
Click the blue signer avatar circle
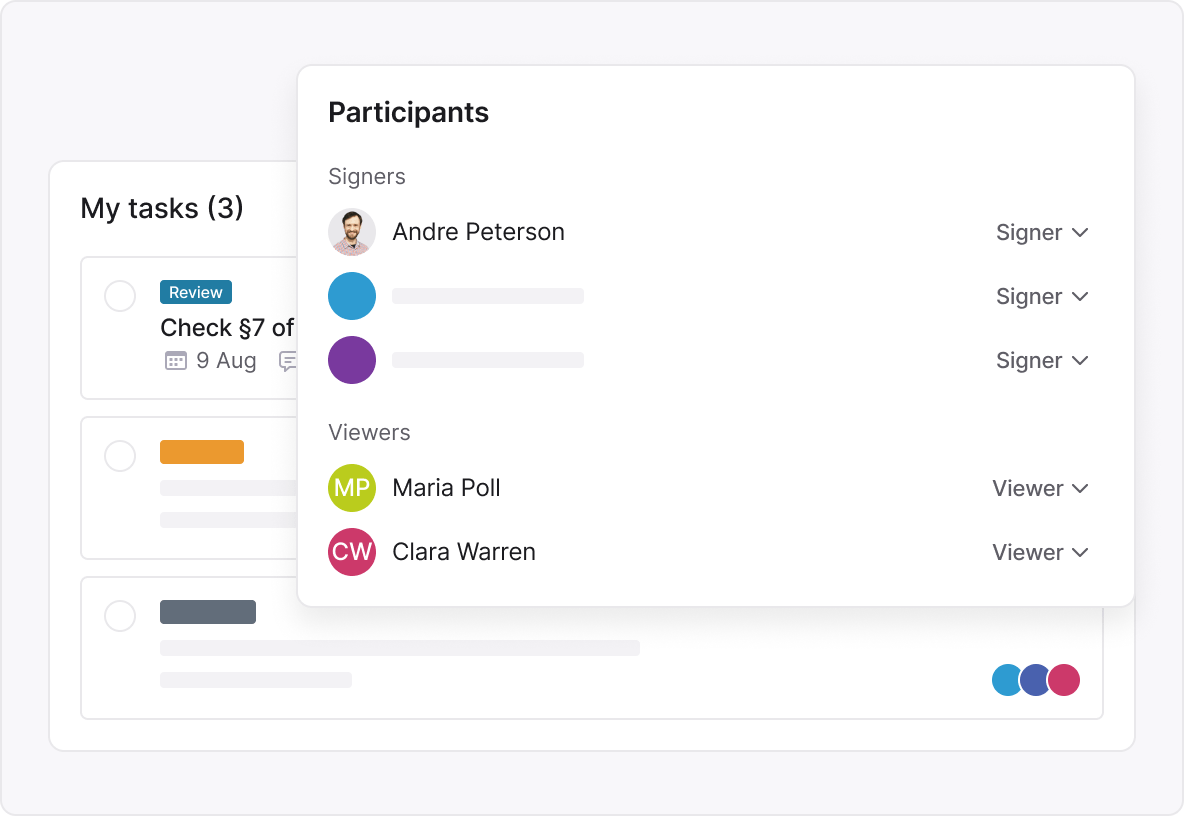pyautogui.click(x=352, y=296)
